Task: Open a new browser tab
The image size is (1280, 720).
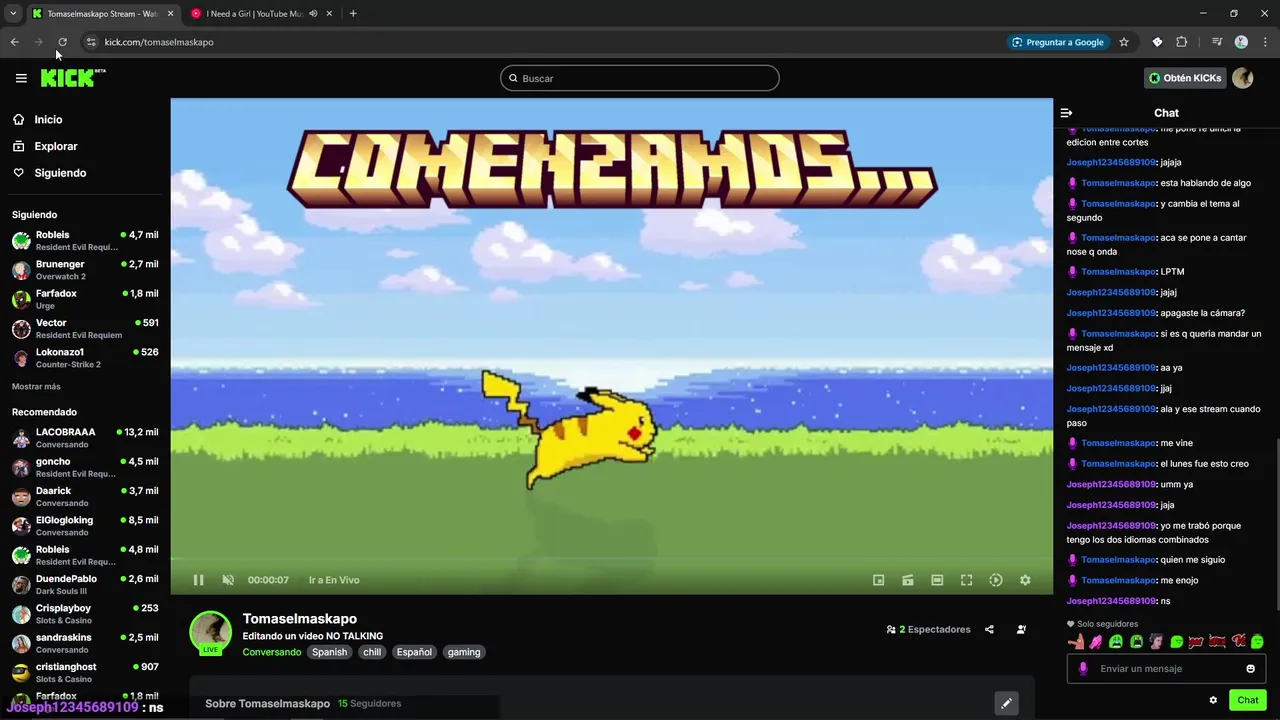Action: coord(353,14)
